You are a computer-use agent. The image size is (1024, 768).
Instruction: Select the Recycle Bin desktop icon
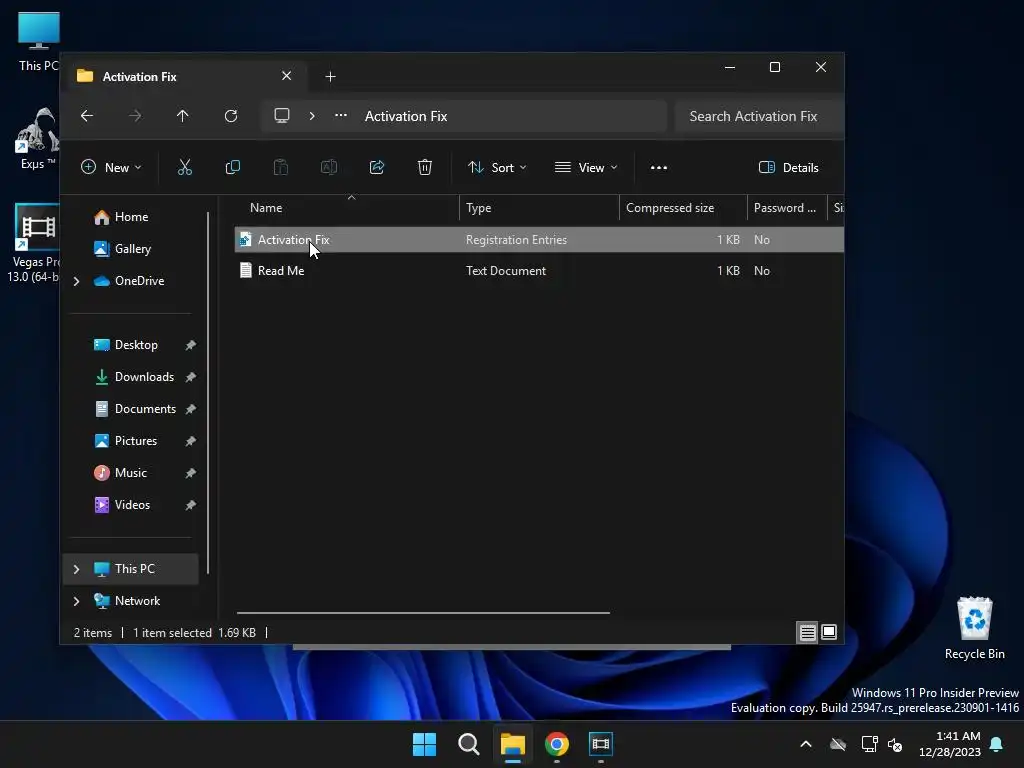pyautogui.click(x=974, y=628)
